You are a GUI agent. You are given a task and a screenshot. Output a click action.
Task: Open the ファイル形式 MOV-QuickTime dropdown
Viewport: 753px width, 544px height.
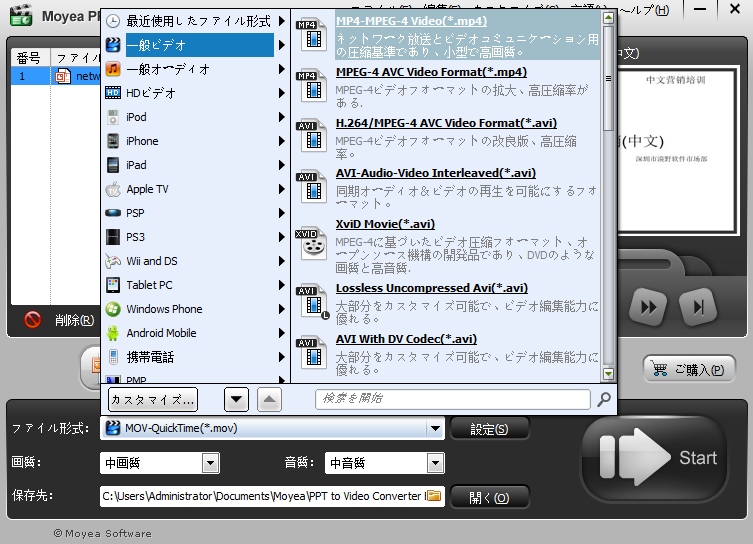[272, 428]
